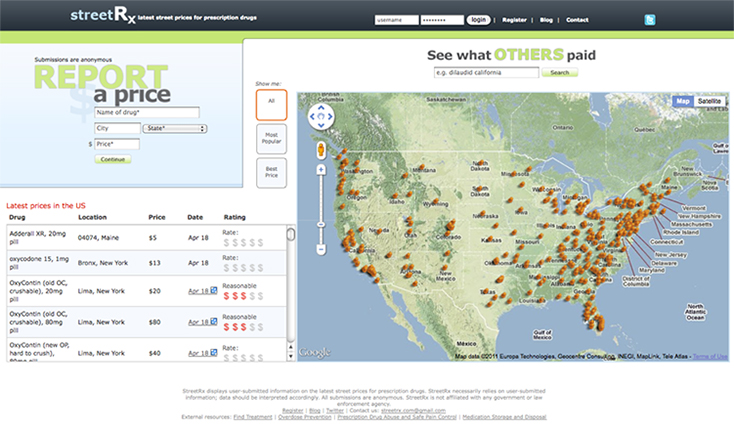Click the password field

(x=442, y=20)
